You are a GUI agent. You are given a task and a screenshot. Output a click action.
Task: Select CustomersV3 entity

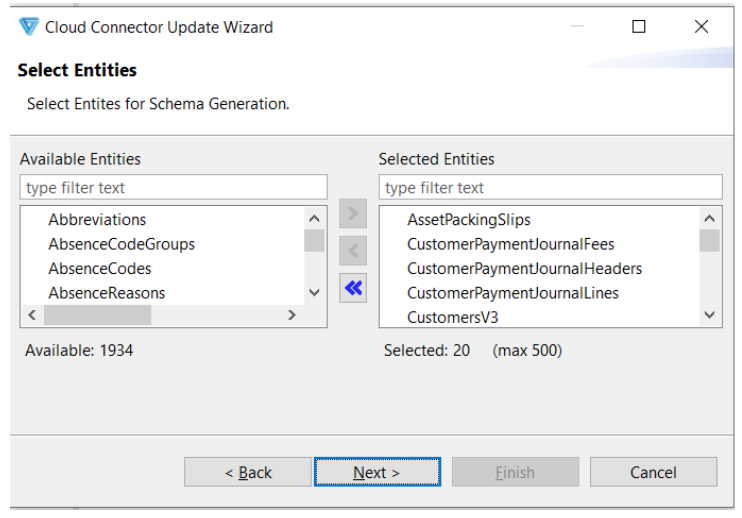coord(453,317)
